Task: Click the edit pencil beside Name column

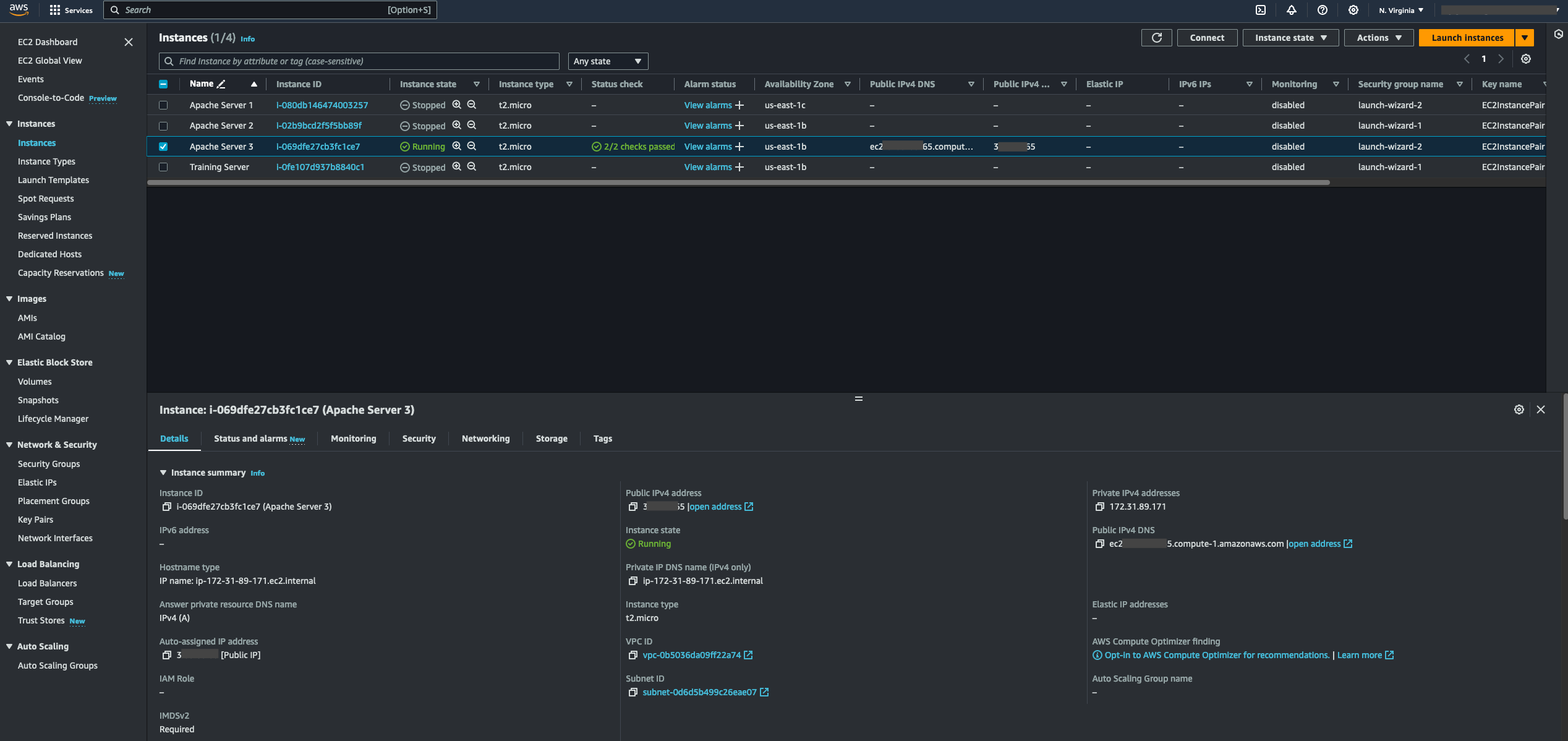Action: coord(221,84)
